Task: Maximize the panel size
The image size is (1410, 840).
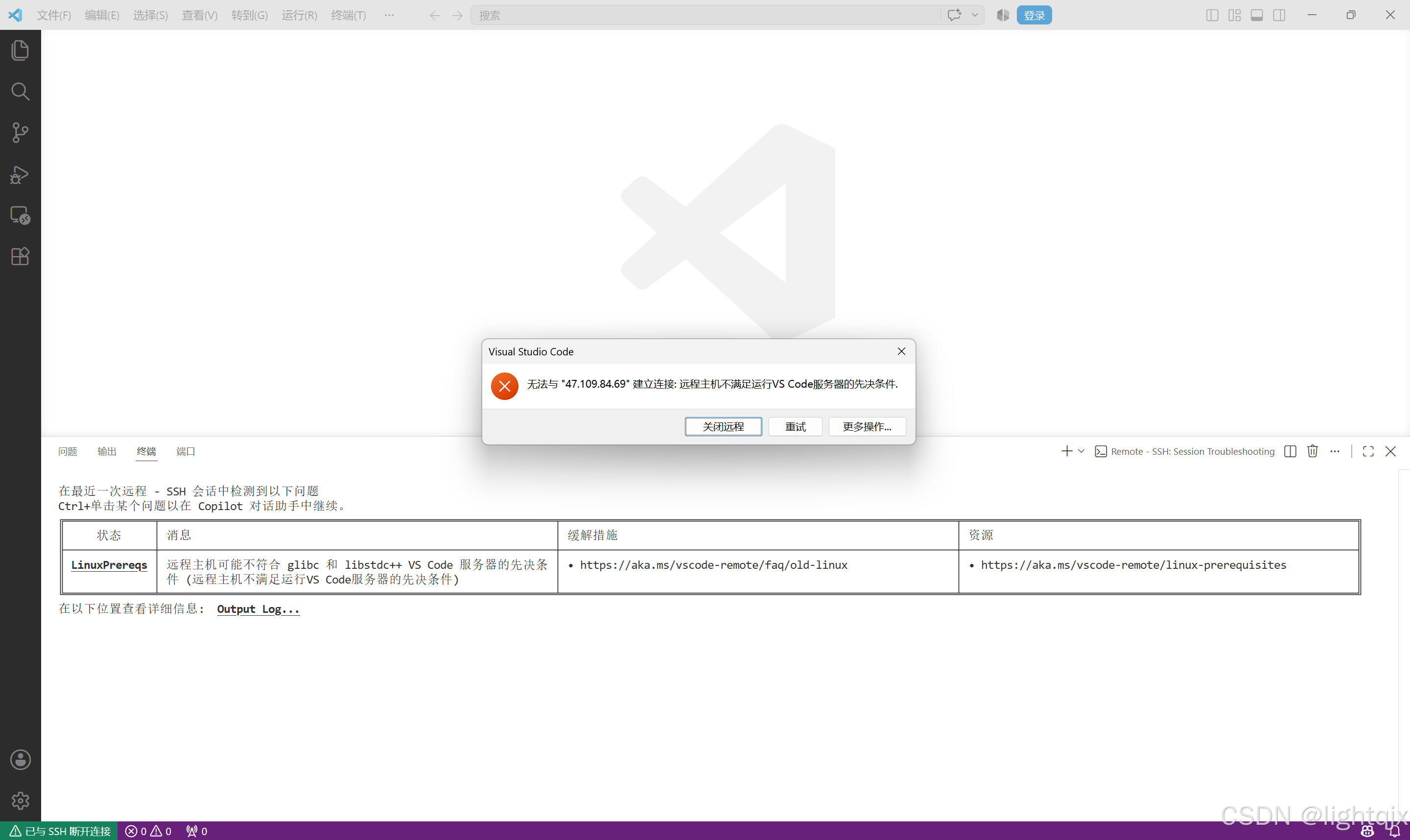Action: pos(1368,451)
